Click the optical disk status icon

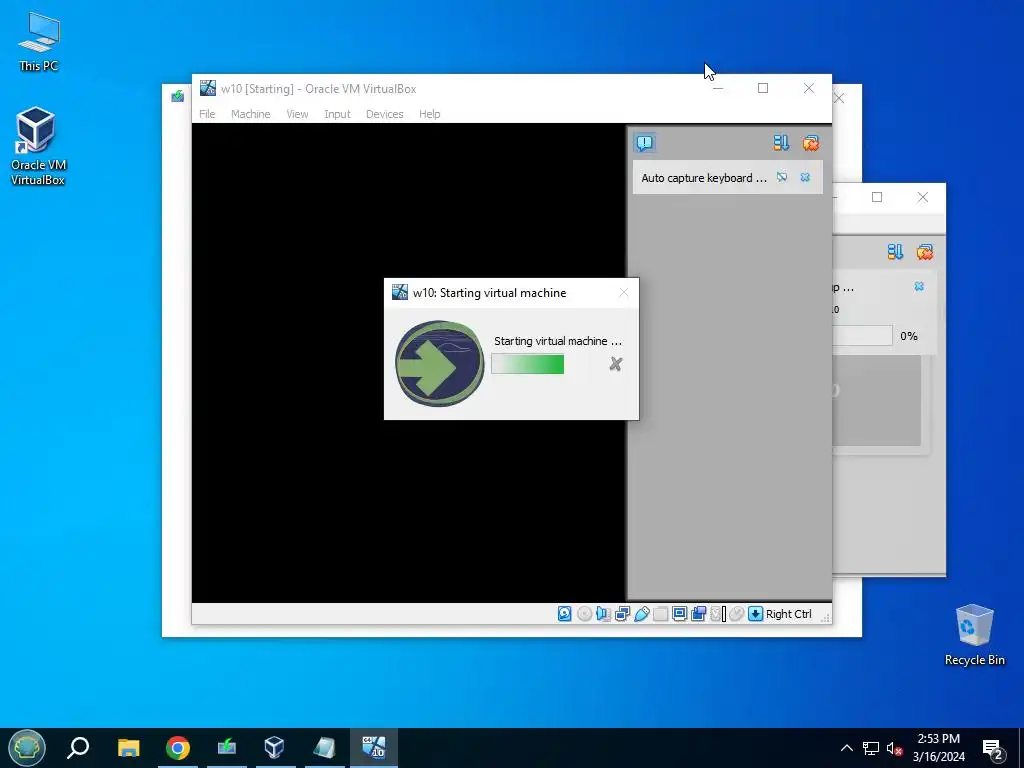click(x=584, y=614)
